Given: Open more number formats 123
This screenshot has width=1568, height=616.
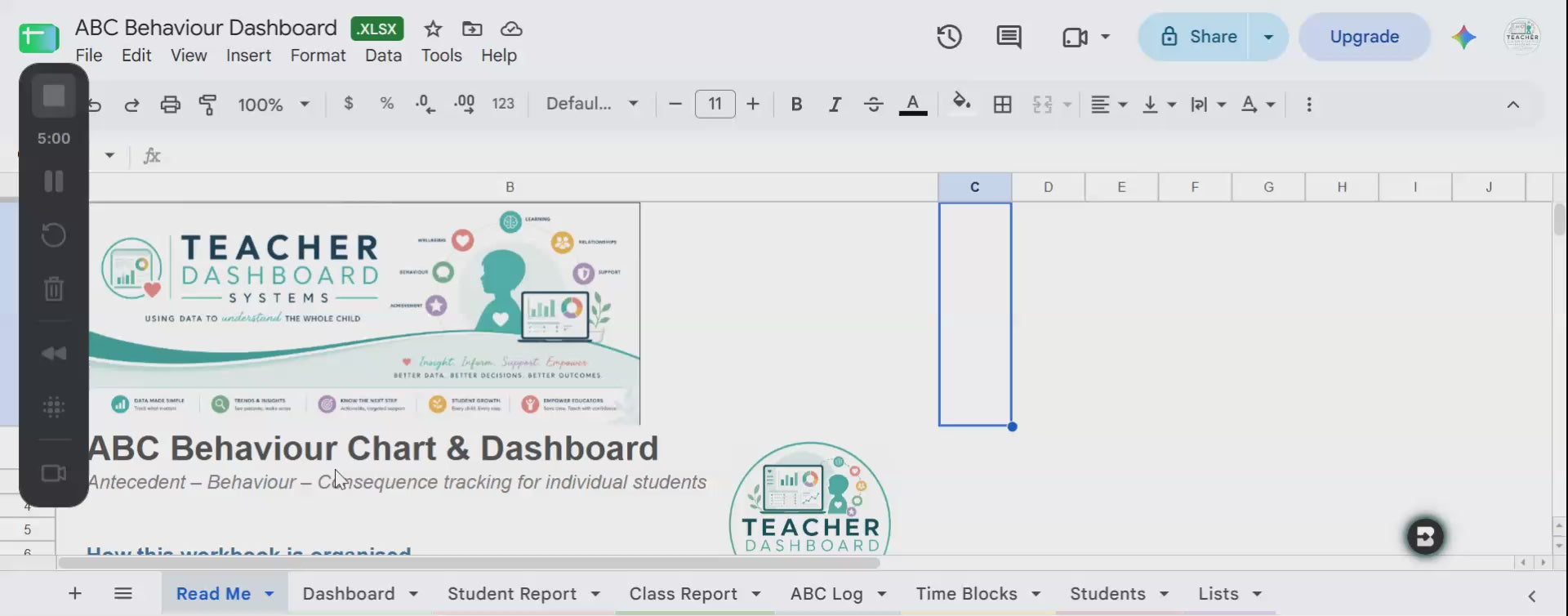Looking at the screenshot, I should point(503,104).
